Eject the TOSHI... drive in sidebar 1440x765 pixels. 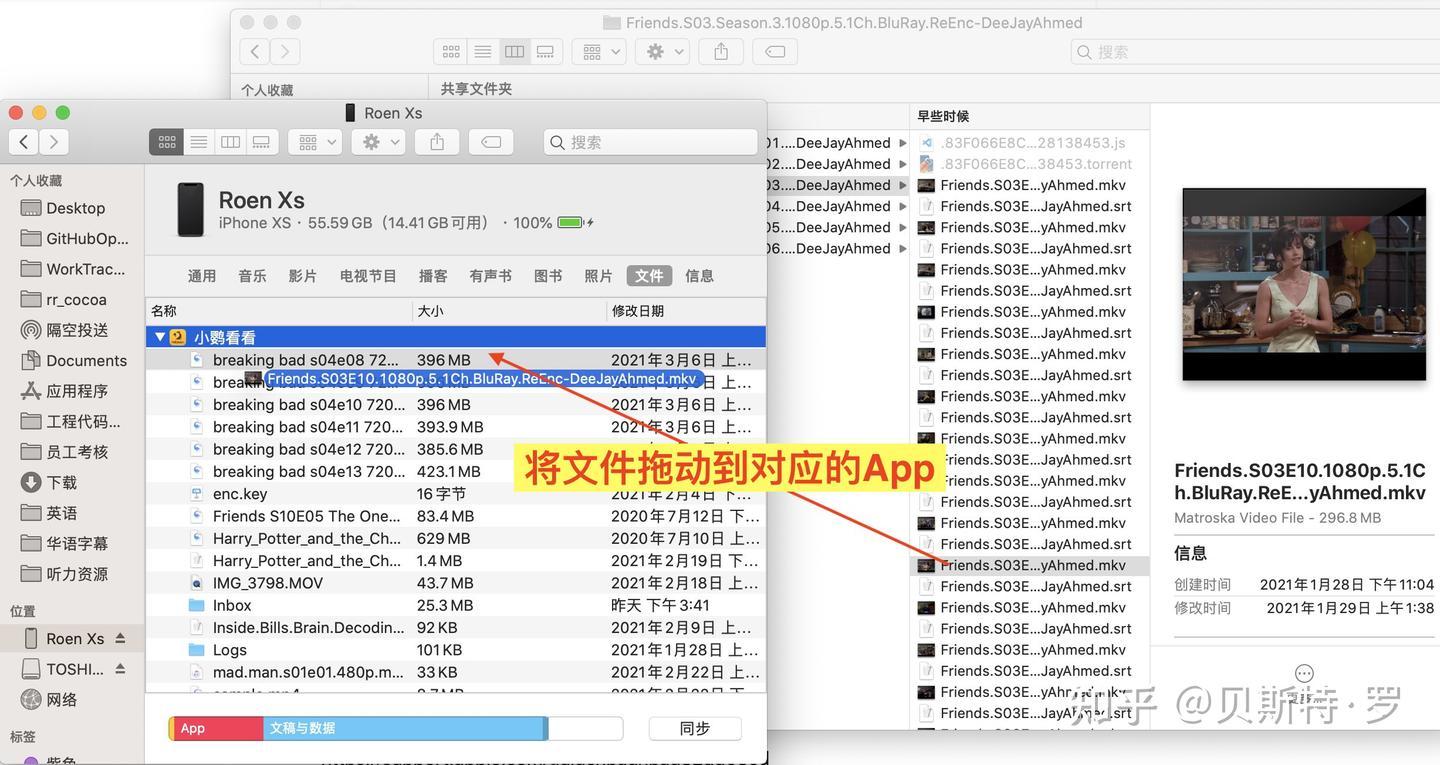(x=121, y=669)
